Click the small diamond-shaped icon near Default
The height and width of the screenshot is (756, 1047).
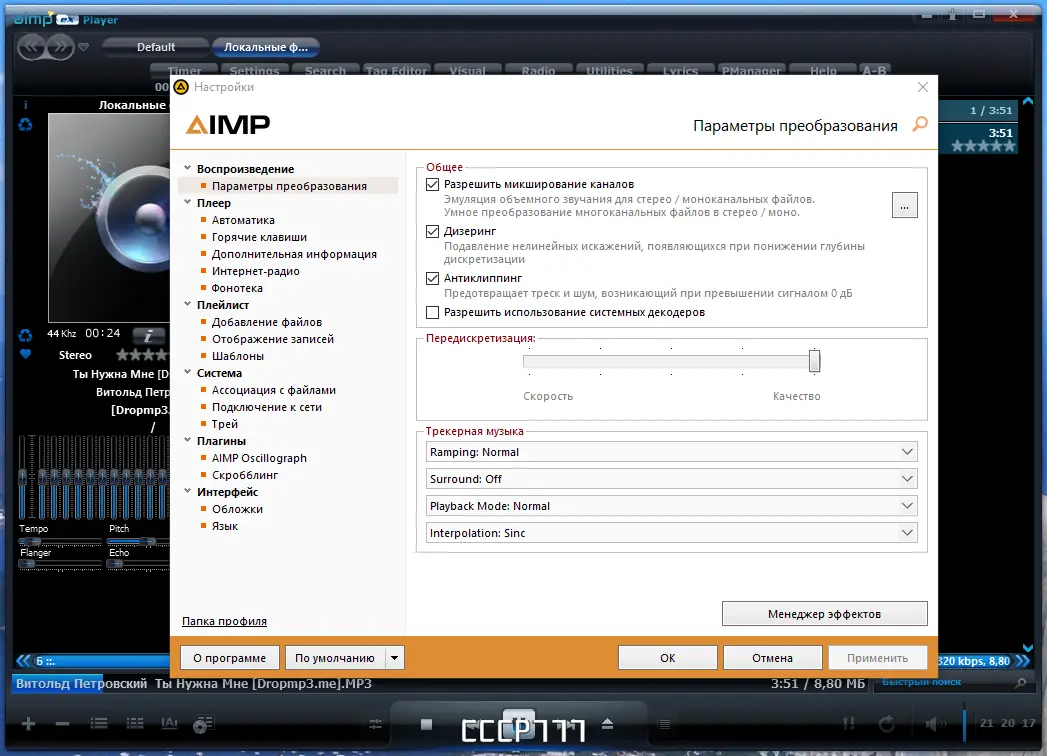click(83, 47)
